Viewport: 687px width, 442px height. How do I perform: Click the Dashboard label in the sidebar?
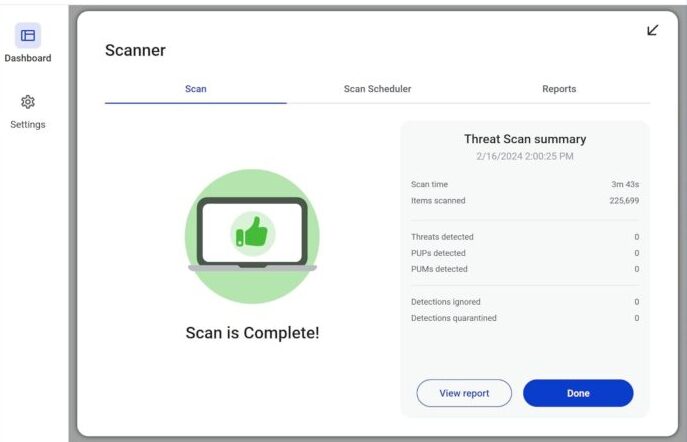pos(28,58)
